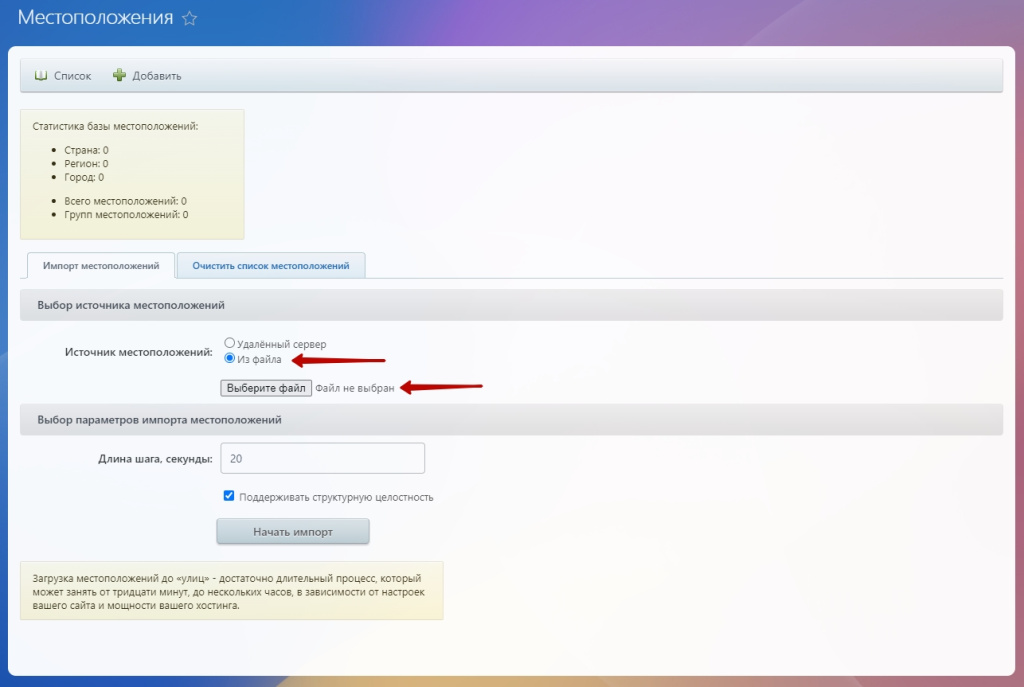Click the Выбор источника местоположений section header
This screenshot has width=1024, height=687.
point(131,305)
